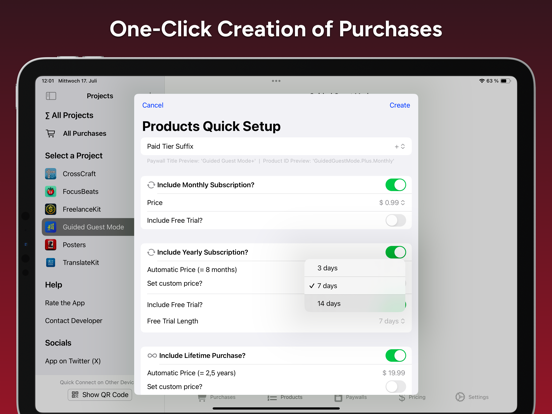Open the All Purchases cart icon
552x414 pixels.
[51, 133]
